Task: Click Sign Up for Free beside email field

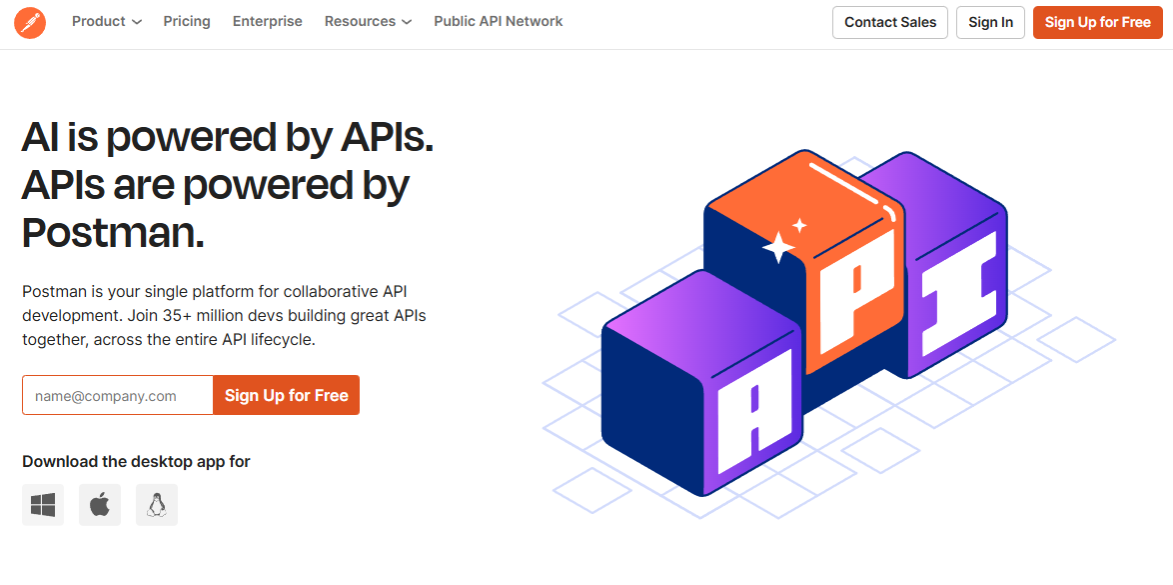Action: coord(287,395)
